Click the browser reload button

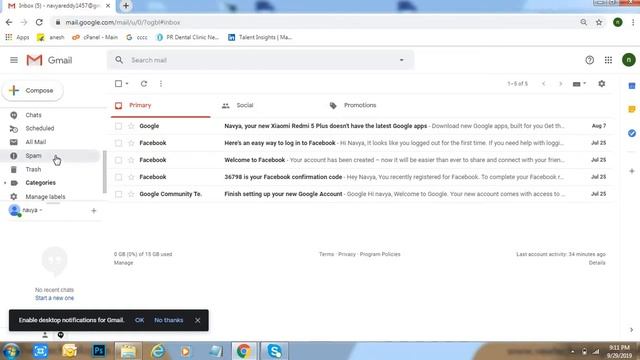[x=39, y=22]
